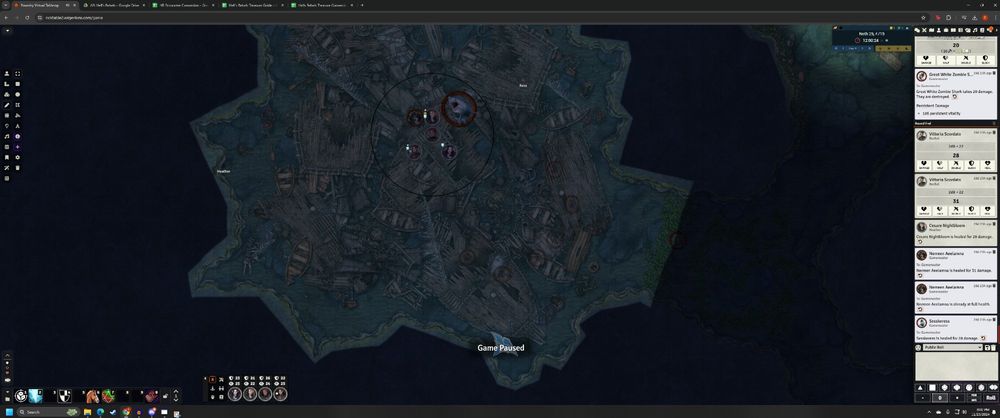The height and width of the screenshot is (418, 1000).
Task: Open the Windows Start menu
Action: 10,412
